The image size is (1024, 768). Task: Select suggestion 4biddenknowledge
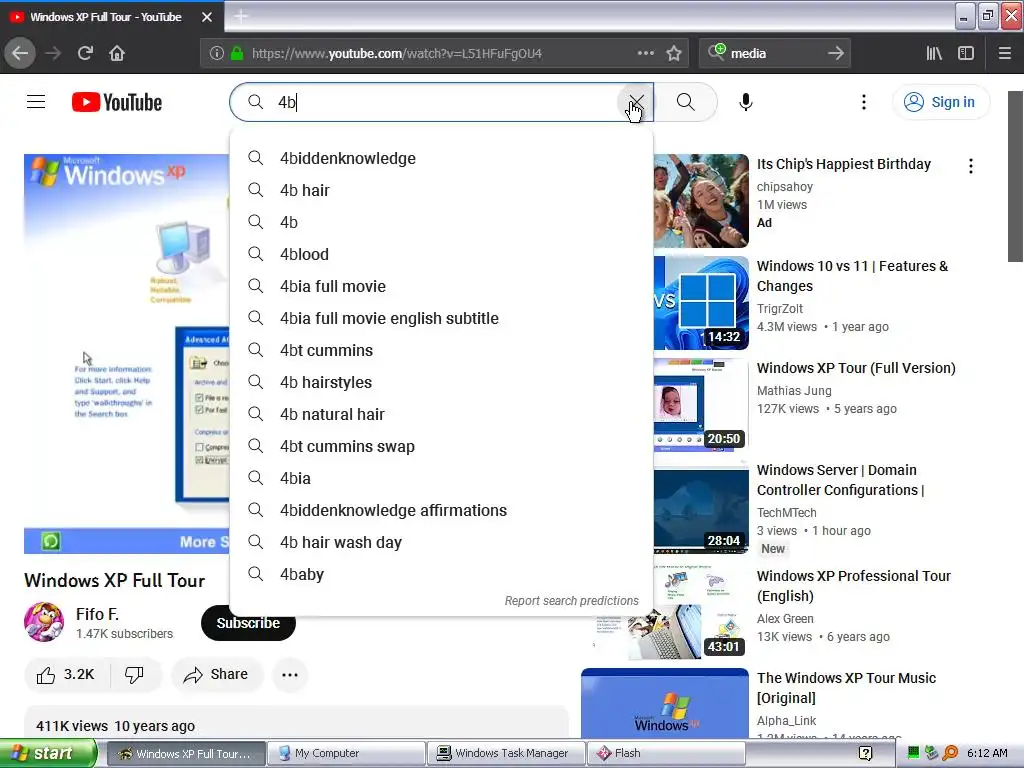click(441, 158)
